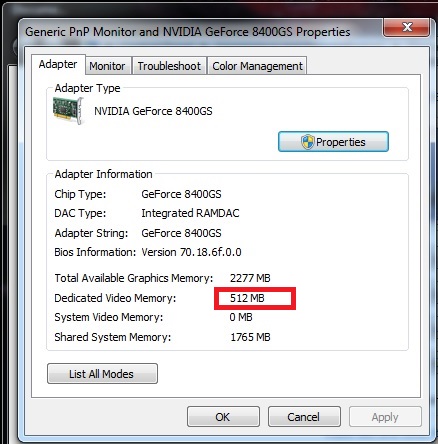The image size is (438, 444).
Task: Click the Dedicated Video Memory label
Action: point(115,298)
